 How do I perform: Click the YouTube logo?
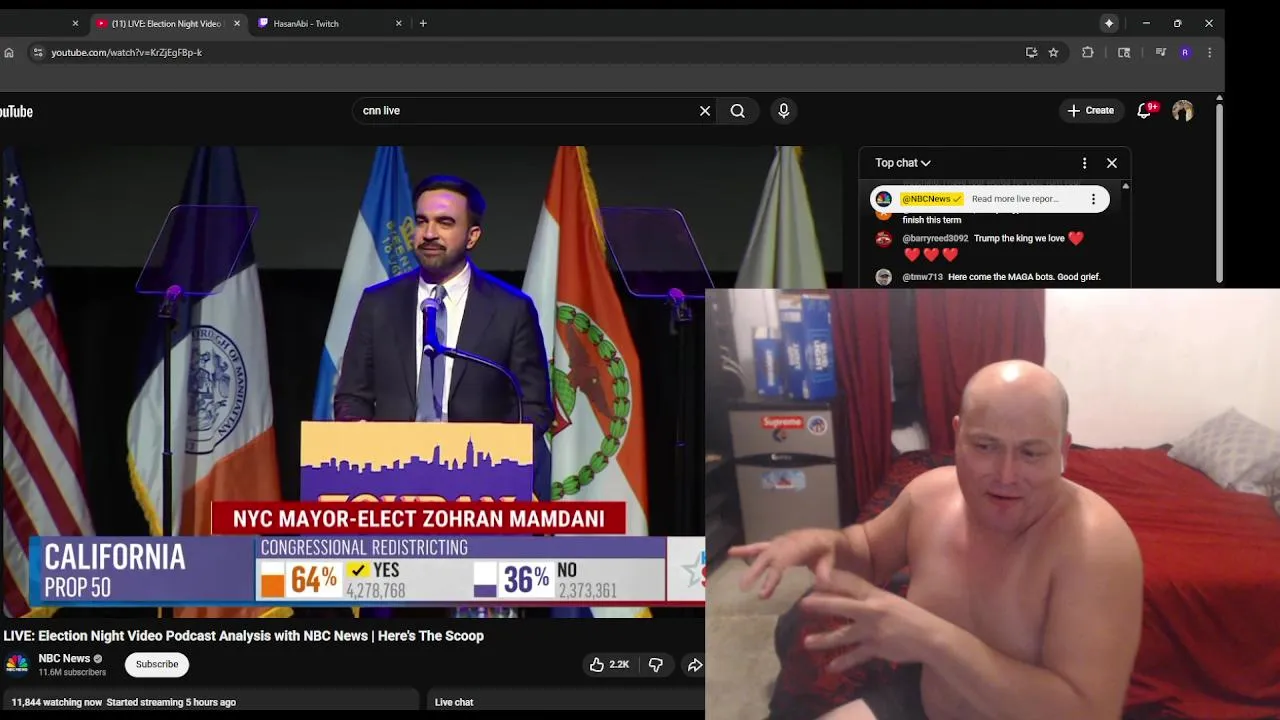(16, 111)
